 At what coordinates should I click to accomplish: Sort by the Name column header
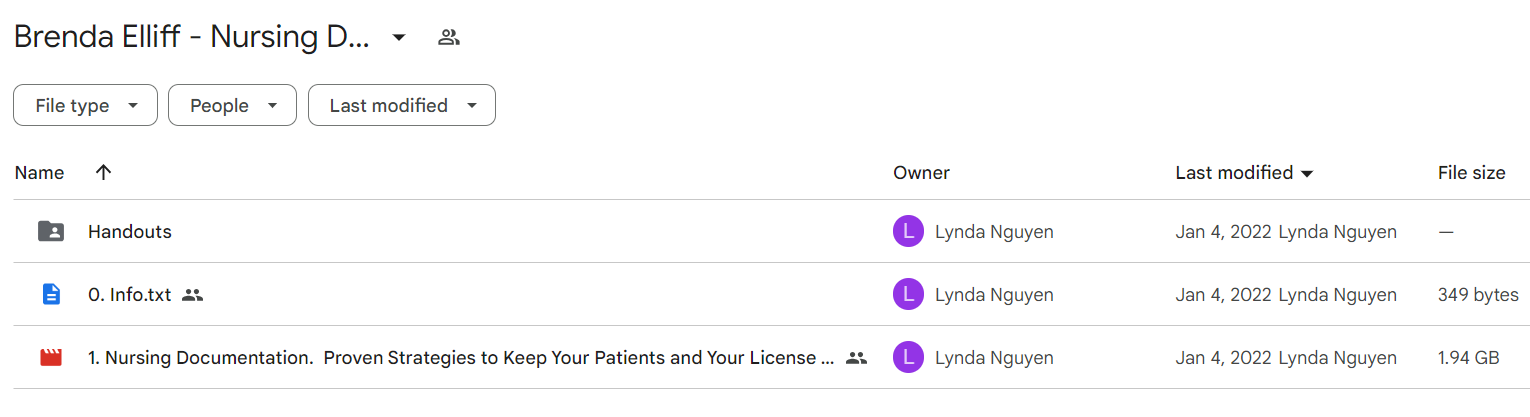click(x=40, y=173)
